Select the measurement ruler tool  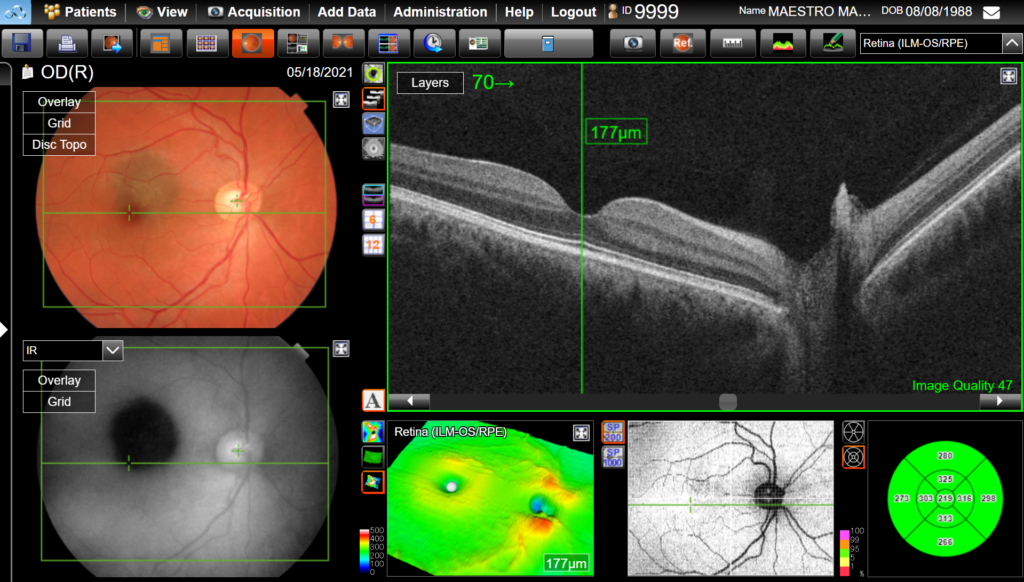pos(732,43)
